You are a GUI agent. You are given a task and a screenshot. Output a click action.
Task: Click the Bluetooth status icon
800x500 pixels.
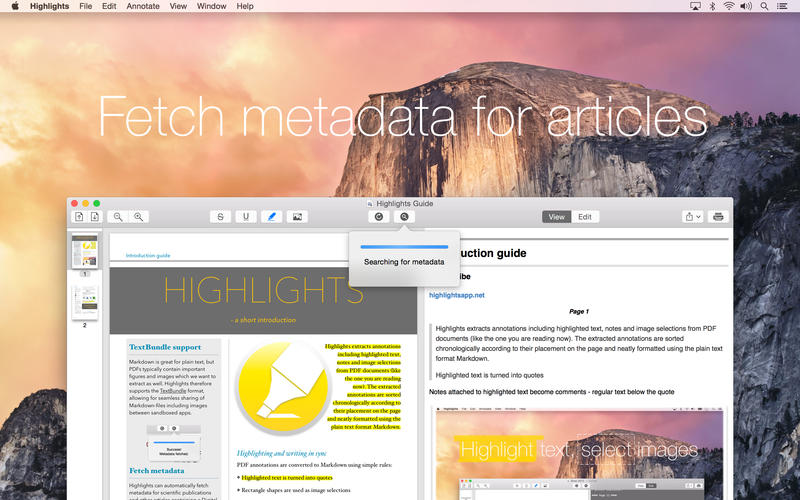coord(712,6)
